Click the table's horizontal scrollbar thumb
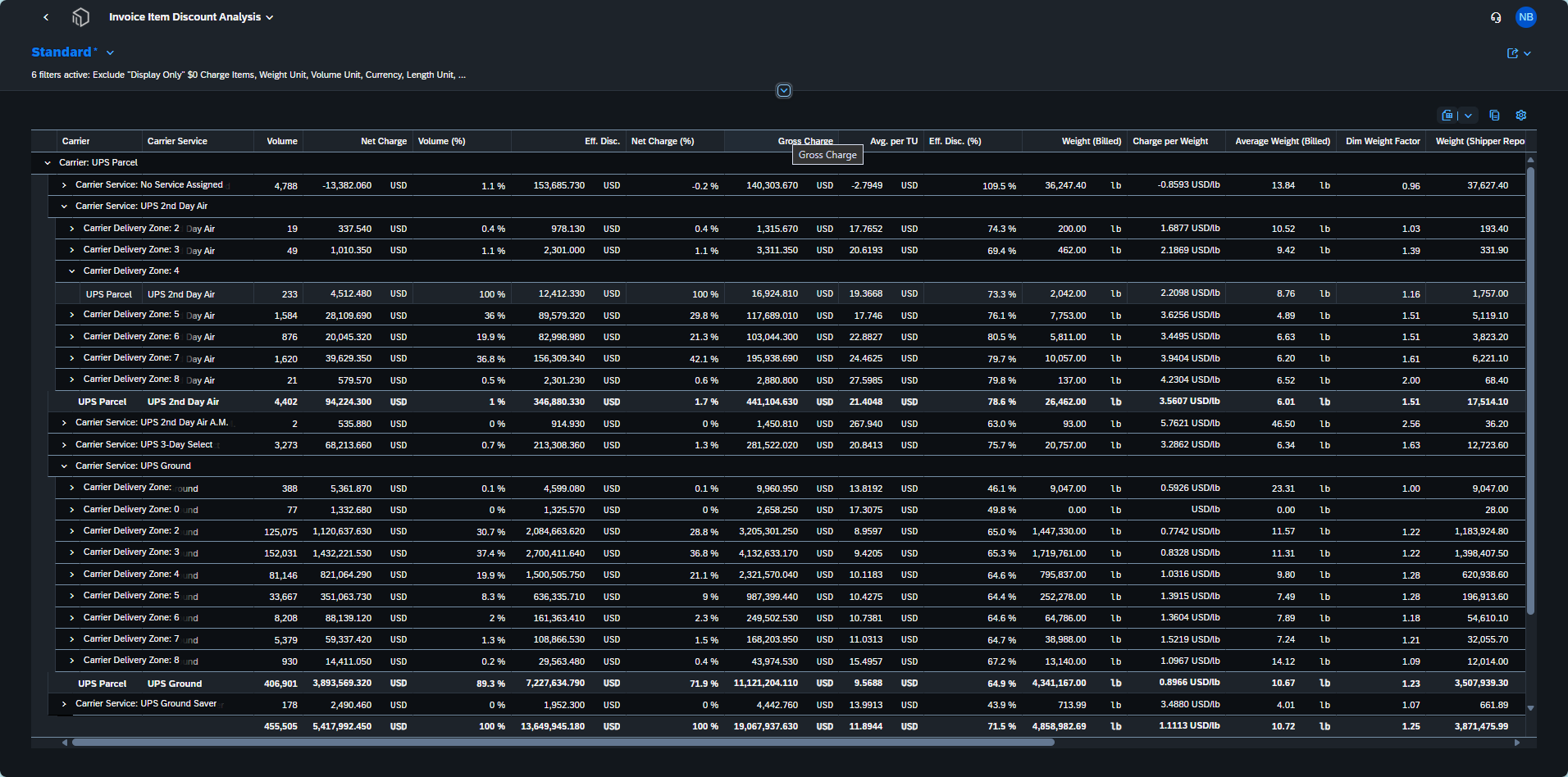 click(563, 743)
